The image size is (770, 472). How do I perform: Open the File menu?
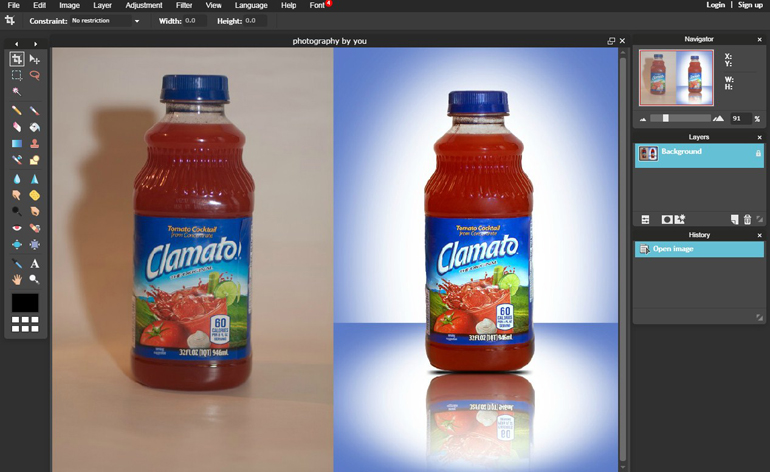(14, 5)
